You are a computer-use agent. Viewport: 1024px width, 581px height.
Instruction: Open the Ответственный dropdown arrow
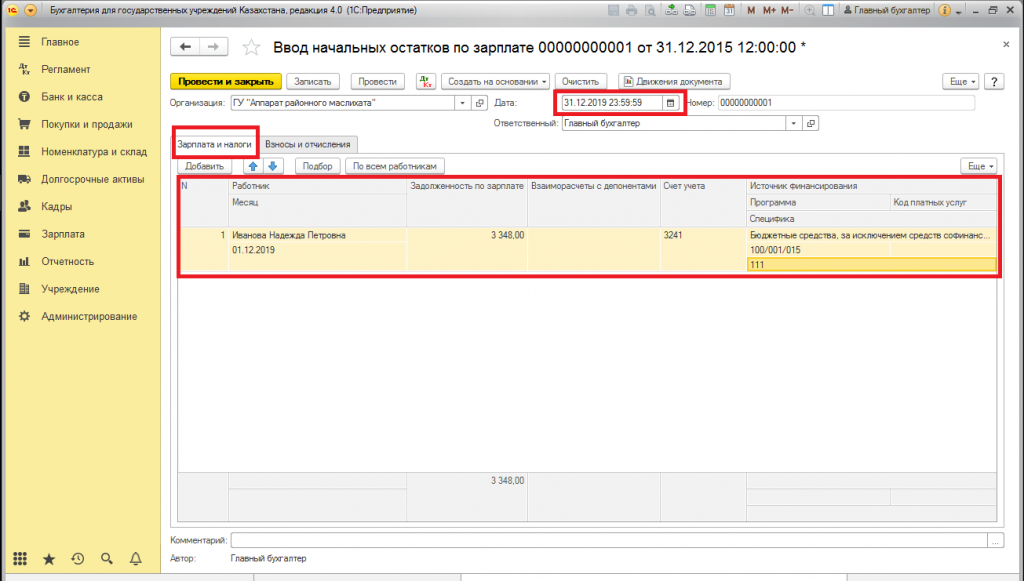(x=794, y=124)
